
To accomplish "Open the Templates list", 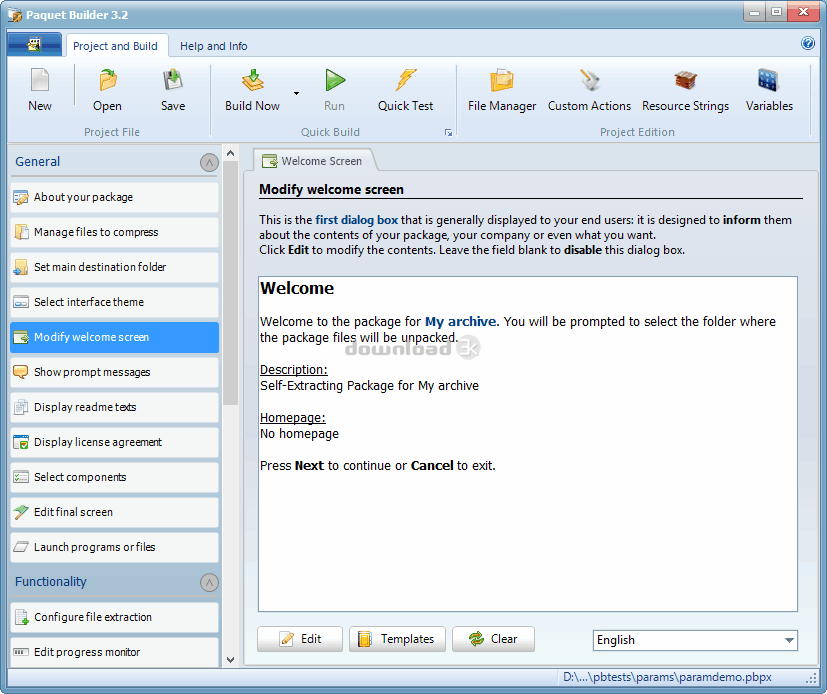I will tap(397, 639).
